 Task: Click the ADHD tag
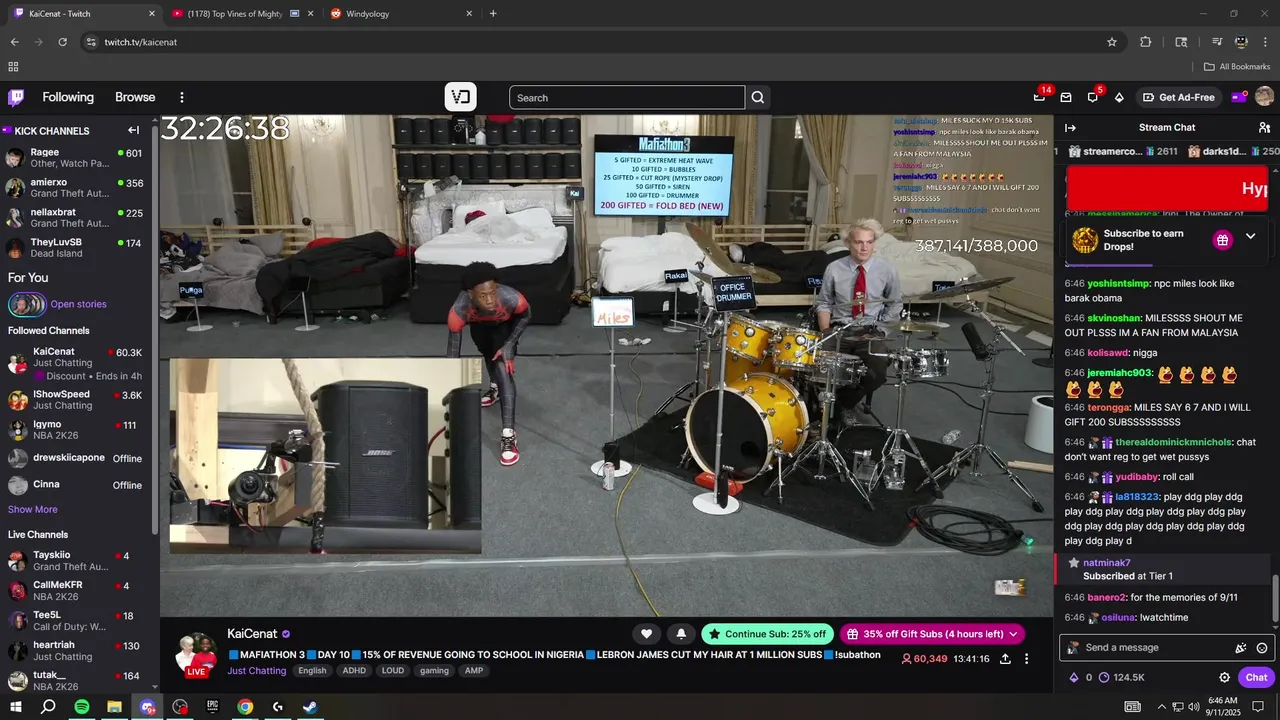354,671
